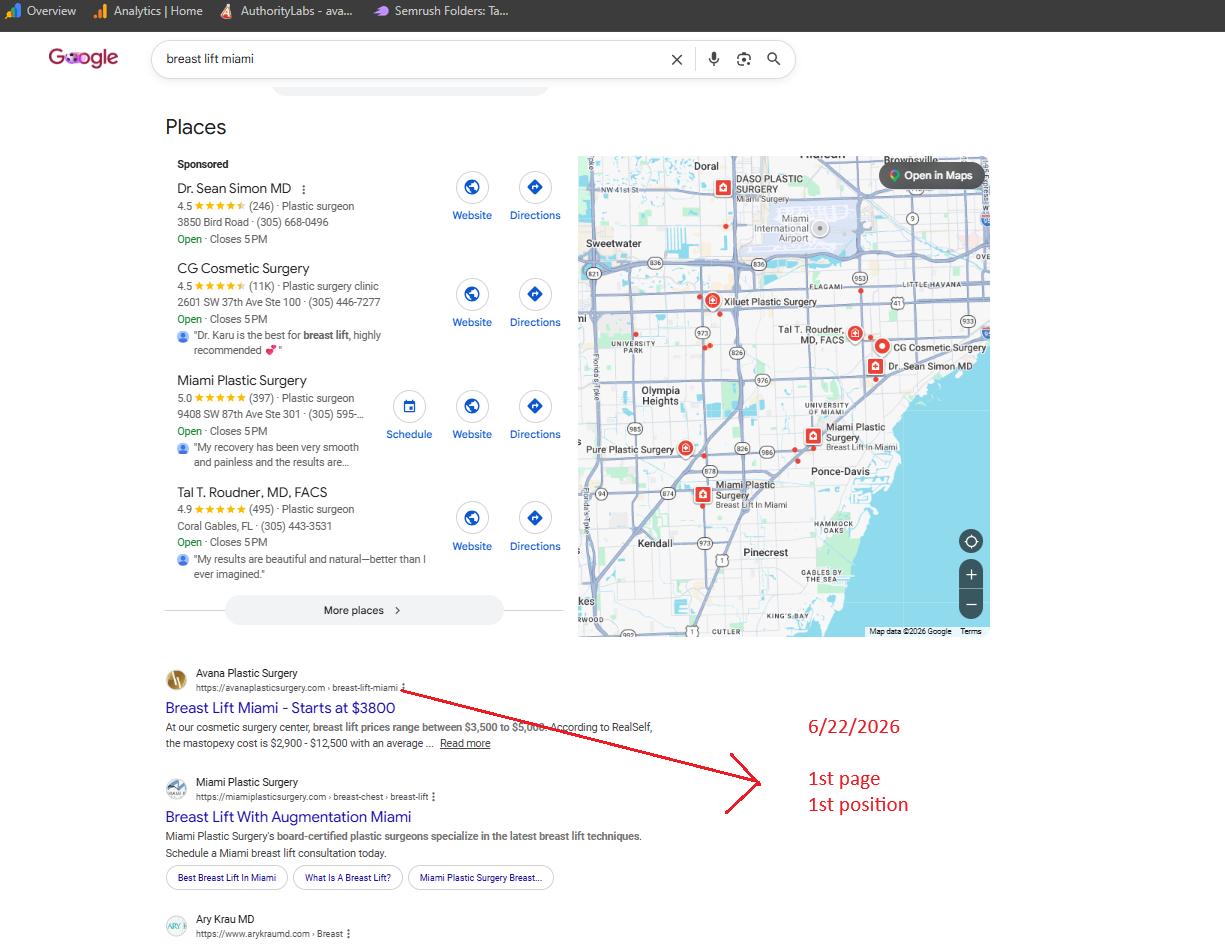Open options for arykraumd.com result
The width and height of the screenshot is (1225, 948).
(x=349, y=934)
